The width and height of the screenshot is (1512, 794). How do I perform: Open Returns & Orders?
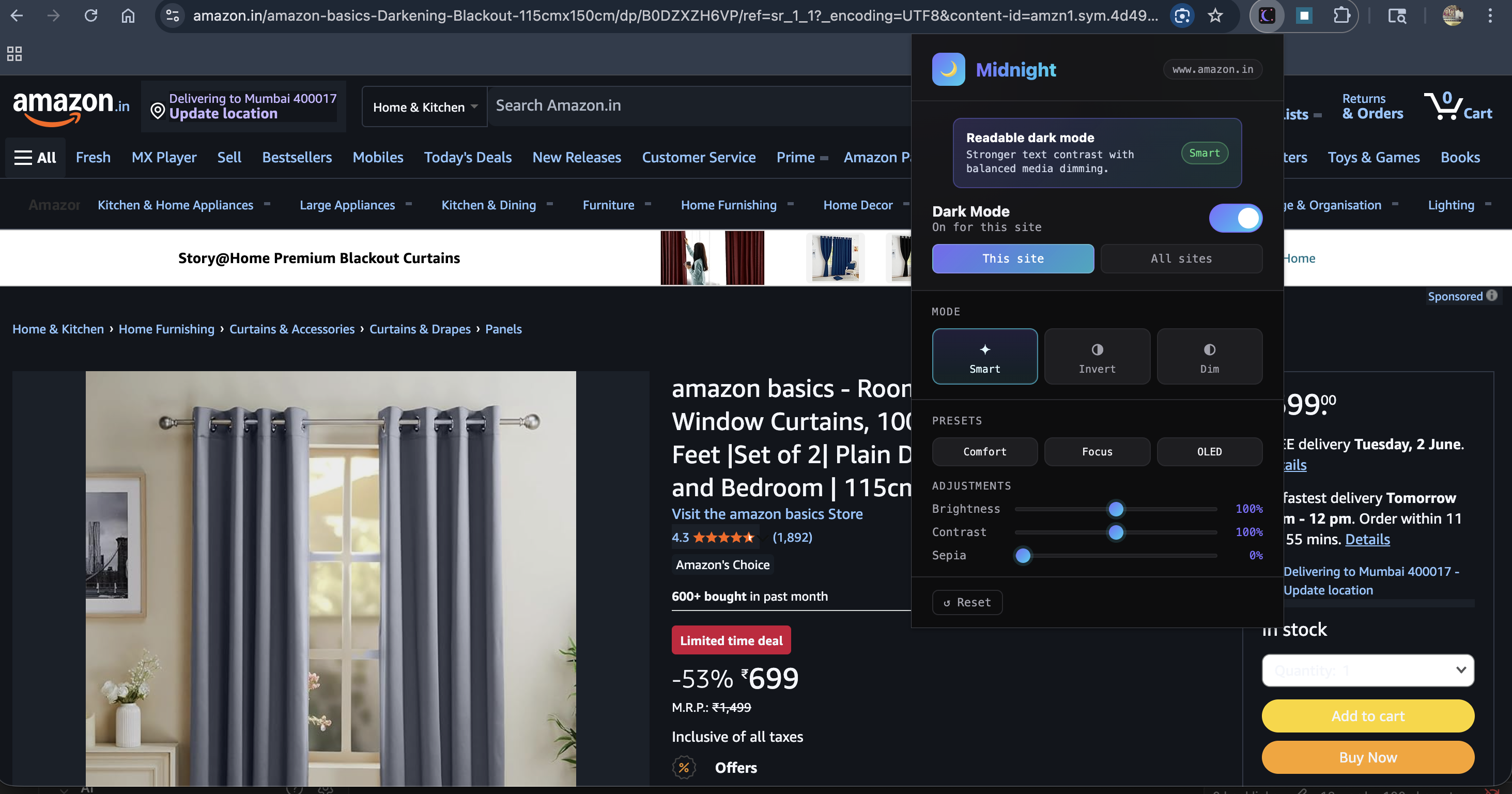coord(1372,106)
